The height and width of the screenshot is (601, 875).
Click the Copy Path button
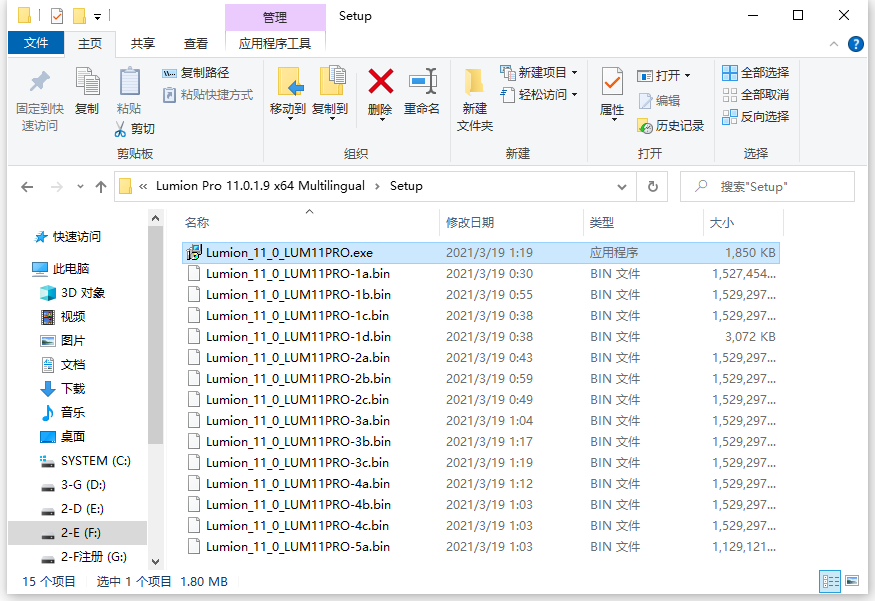196,73
